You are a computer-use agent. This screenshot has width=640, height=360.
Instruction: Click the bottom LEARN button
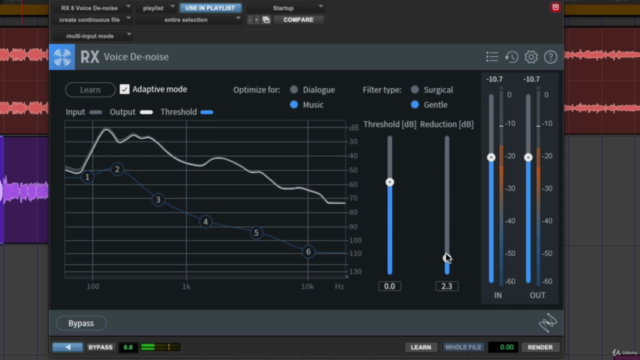pyautogui.click(x=421, y=347)
